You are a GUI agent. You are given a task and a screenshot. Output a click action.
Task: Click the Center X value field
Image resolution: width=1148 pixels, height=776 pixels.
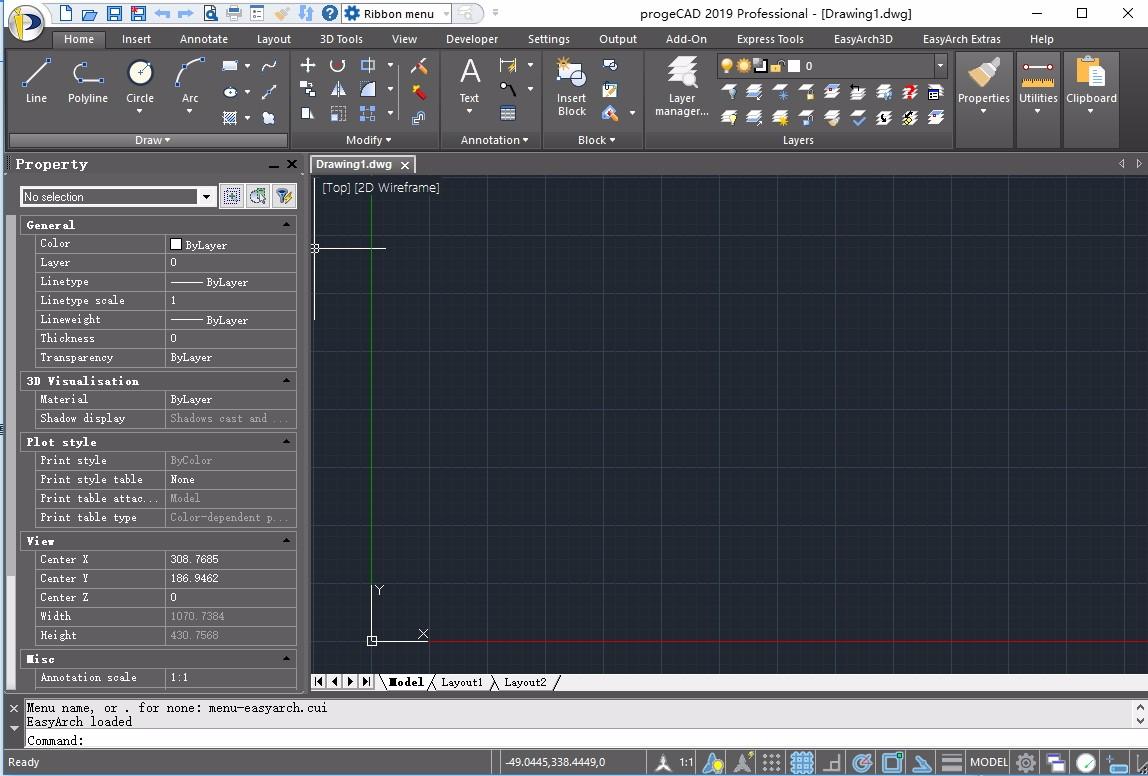tap(231, 559)
